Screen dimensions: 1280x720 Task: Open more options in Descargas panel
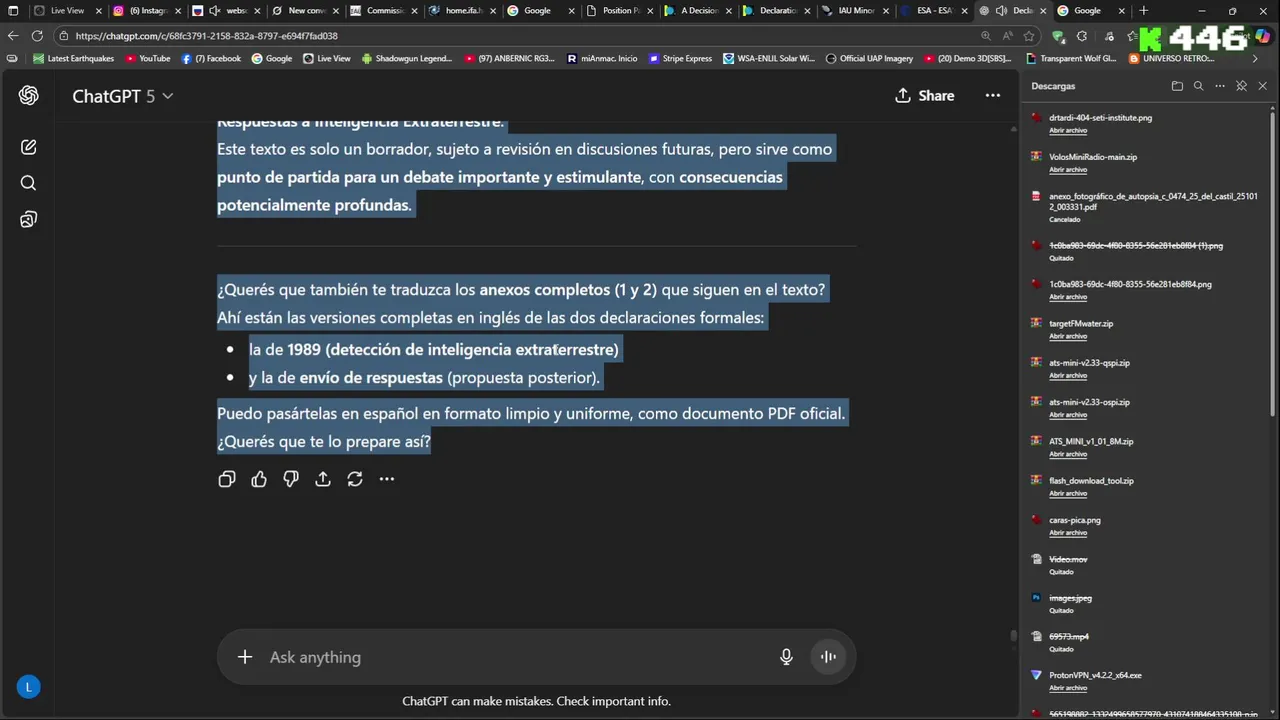coord(1220,86)
